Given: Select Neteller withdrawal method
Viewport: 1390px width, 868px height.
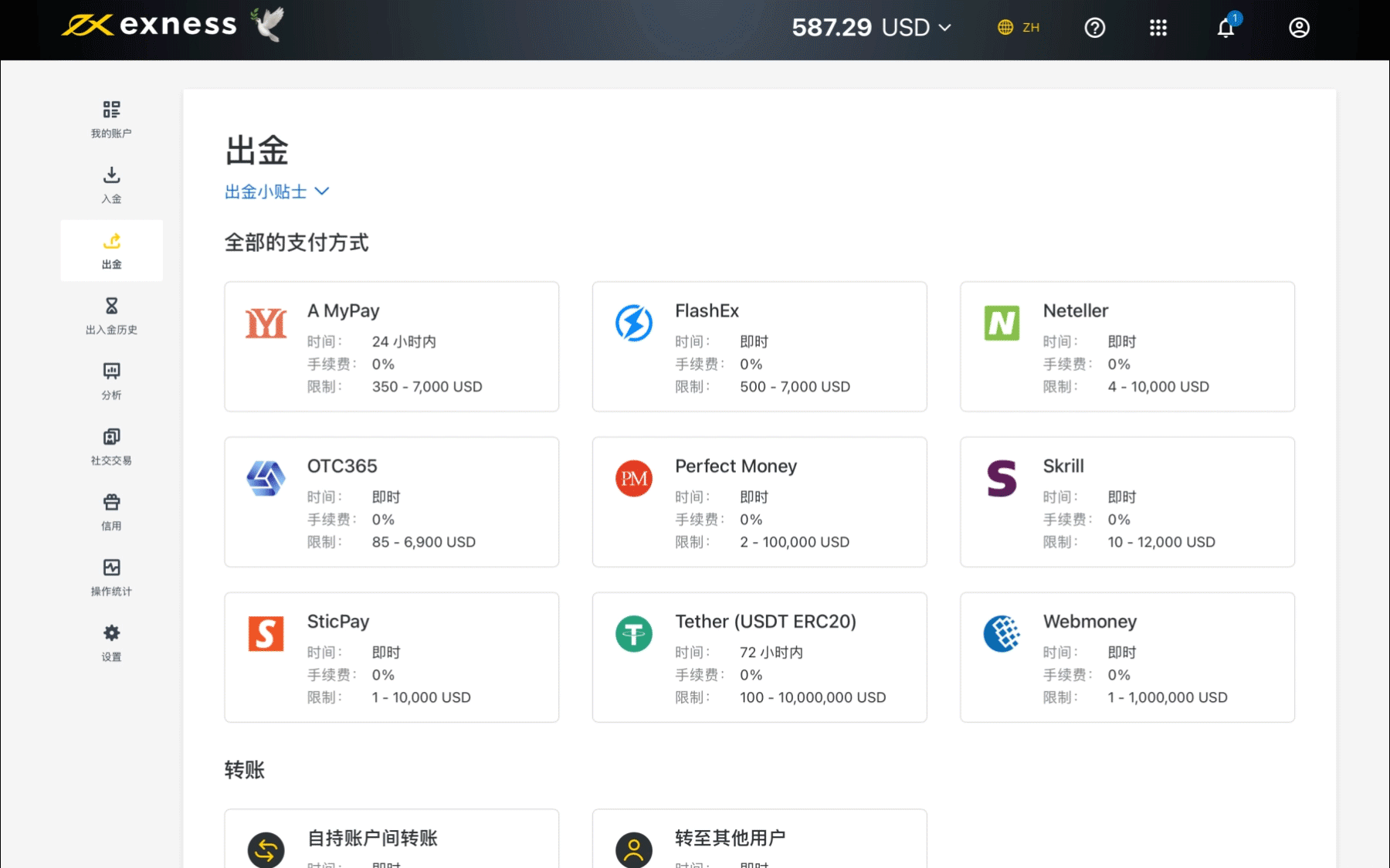Looking at the screenshot, I should point(1127,347).
